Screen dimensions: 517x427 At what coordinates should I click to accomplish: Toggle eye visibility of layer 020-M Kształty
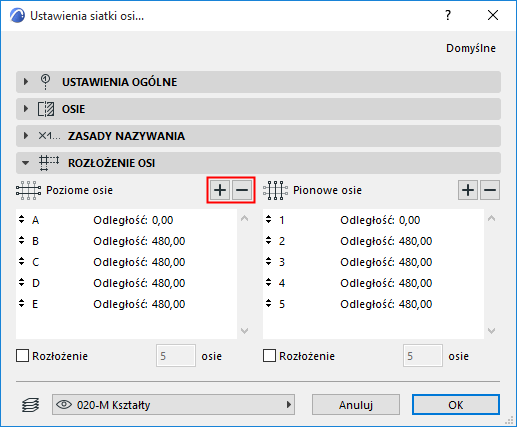(x=64, y=405)
